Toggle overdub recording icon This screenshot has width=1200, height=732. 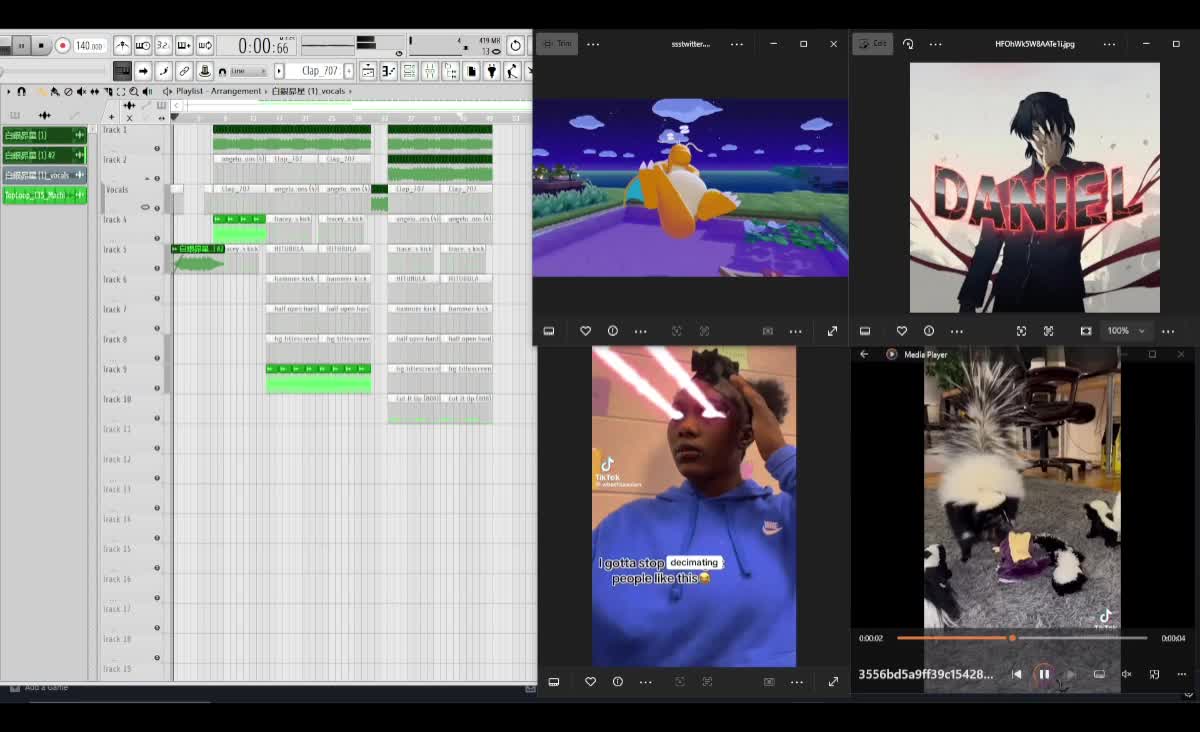point(184,46)
